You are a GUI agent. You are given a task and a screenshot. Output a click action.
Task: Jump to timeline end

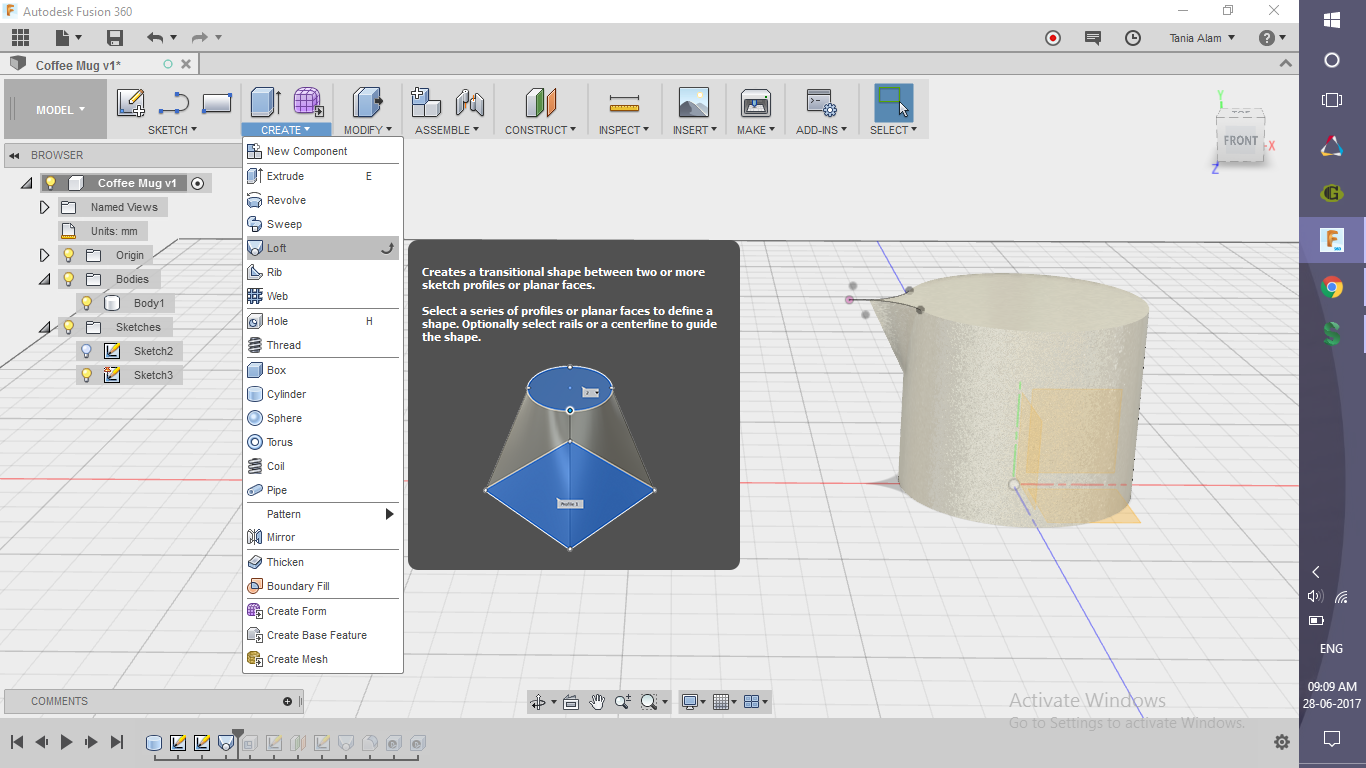116,742
